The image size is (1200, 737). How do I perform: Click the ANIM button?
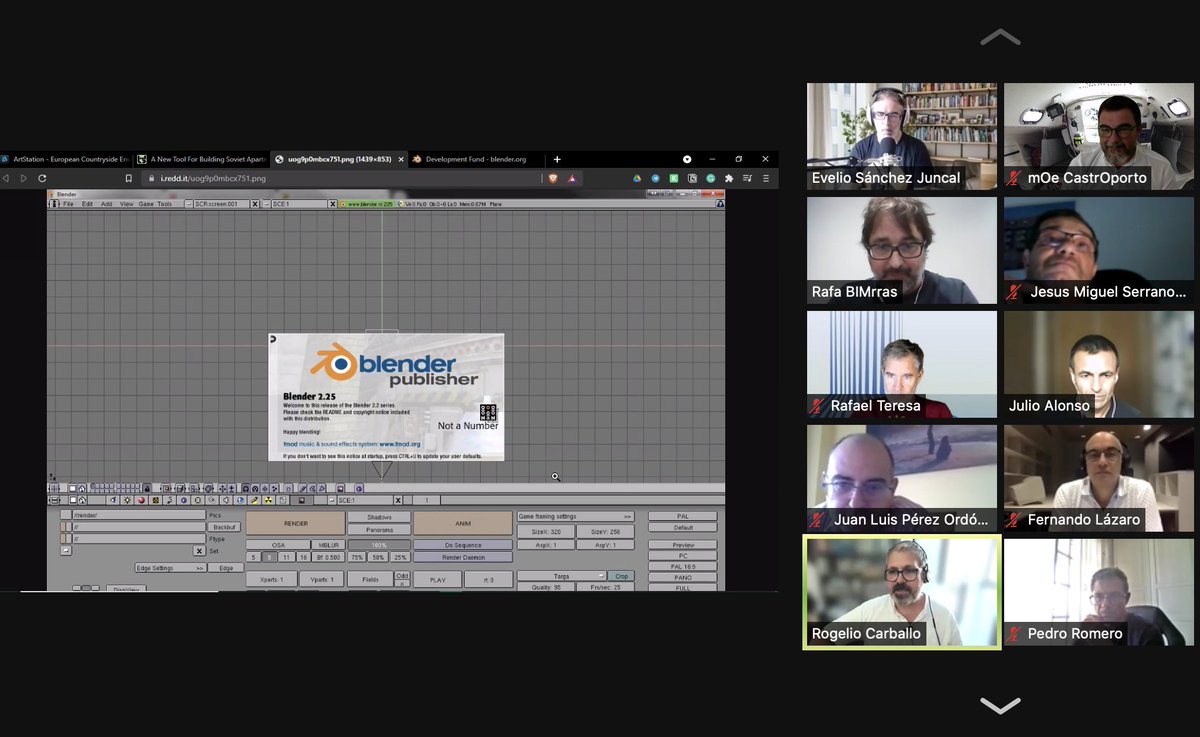click(462, 523)
